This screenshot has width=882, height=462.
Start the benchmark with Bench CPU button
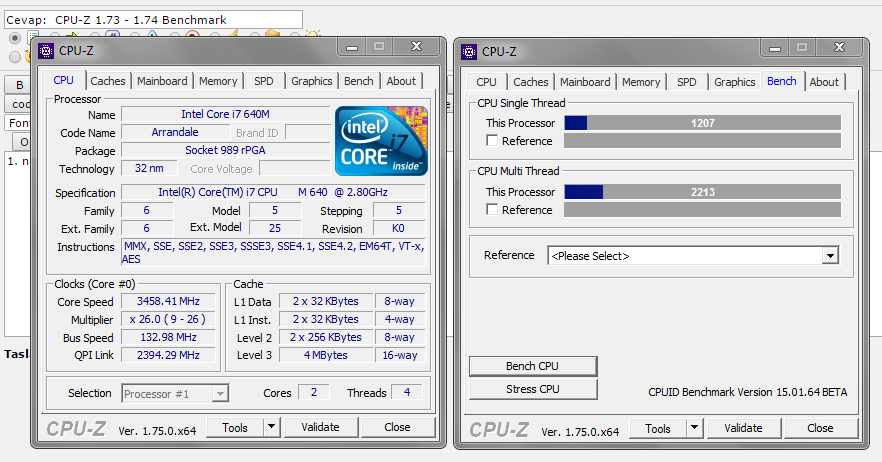click(533, 366)
